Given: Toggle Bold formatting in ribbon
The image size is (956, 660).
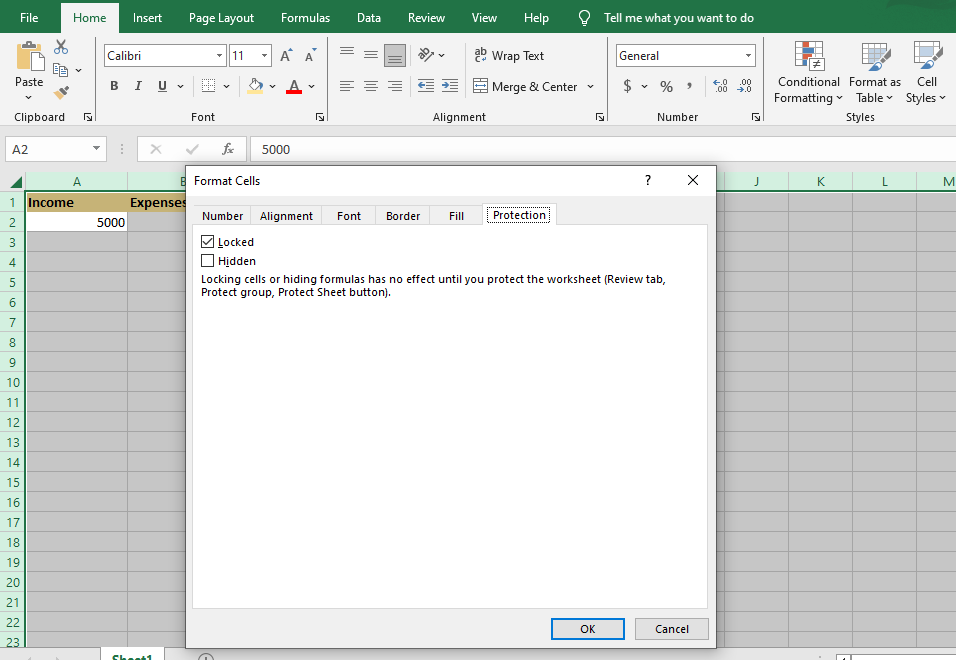Looking at the screenshot, I should pos(114,86).
